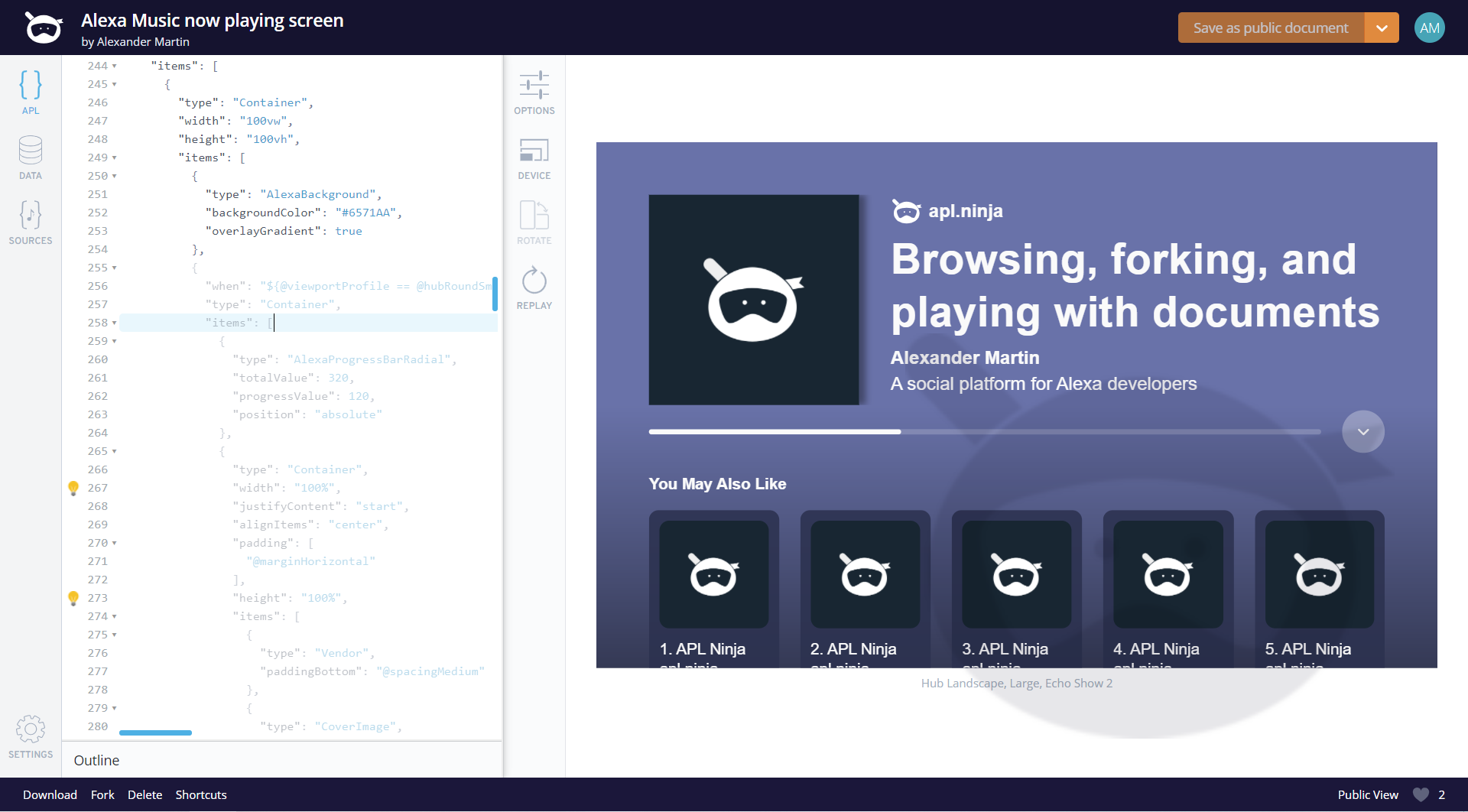Click the editor horizontal scrollbar
The width and height of the screenshot is (1468, 812).
click(155, 732)
